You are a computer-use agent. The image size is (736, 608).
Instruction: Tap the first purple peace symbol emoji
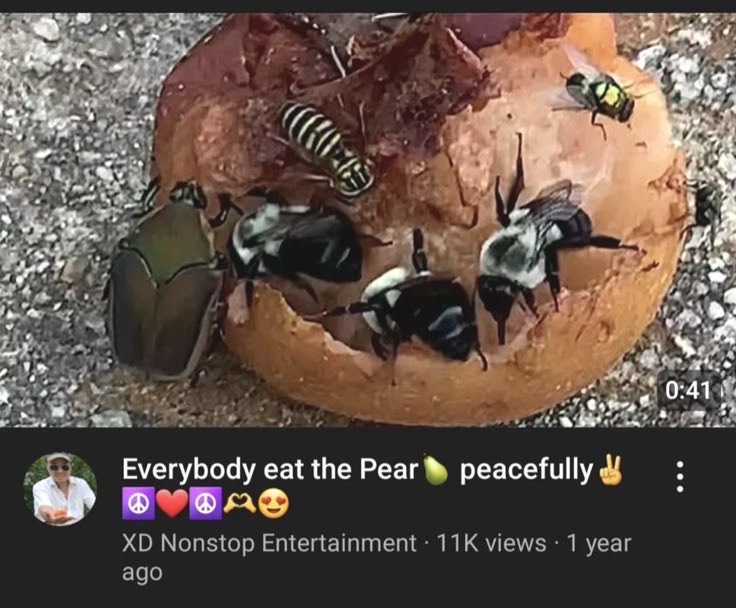pos(138,504)
